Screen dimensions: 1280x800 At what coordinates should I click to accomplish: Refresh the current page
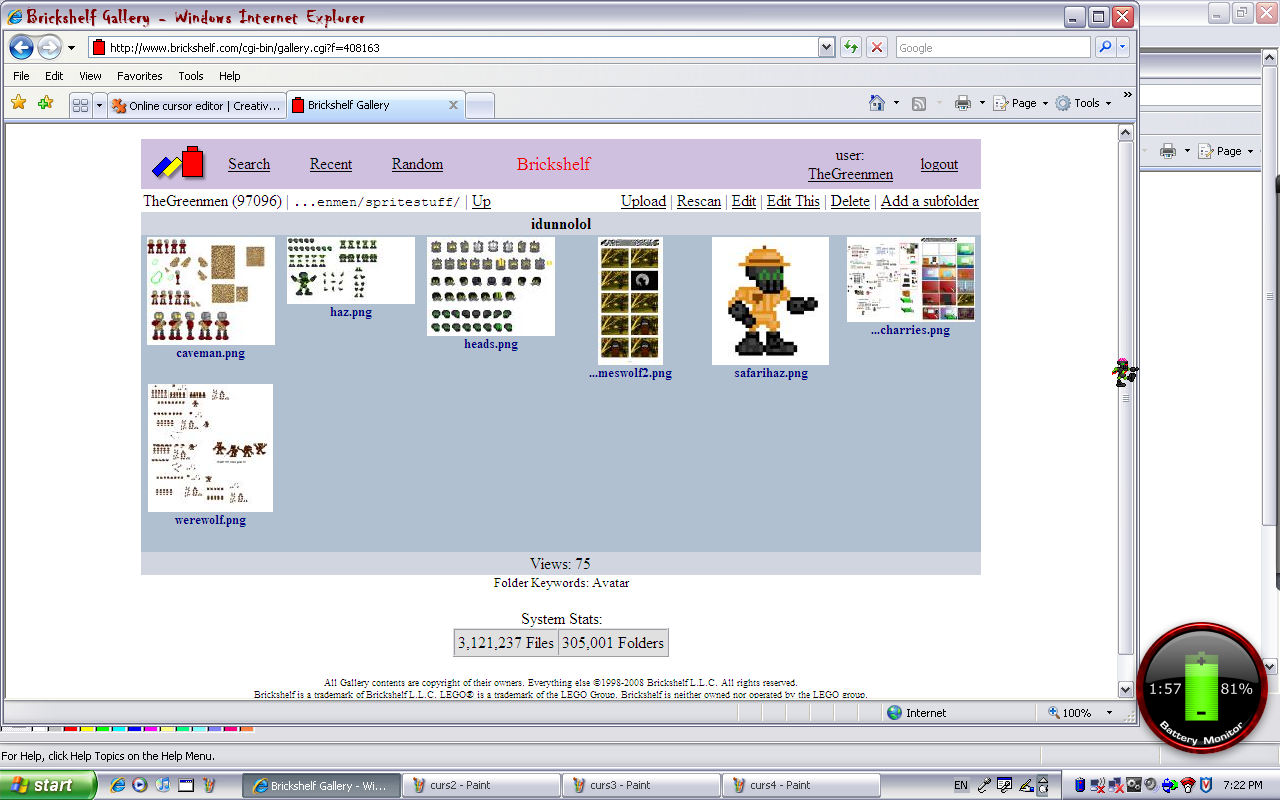tap(851, 46)
